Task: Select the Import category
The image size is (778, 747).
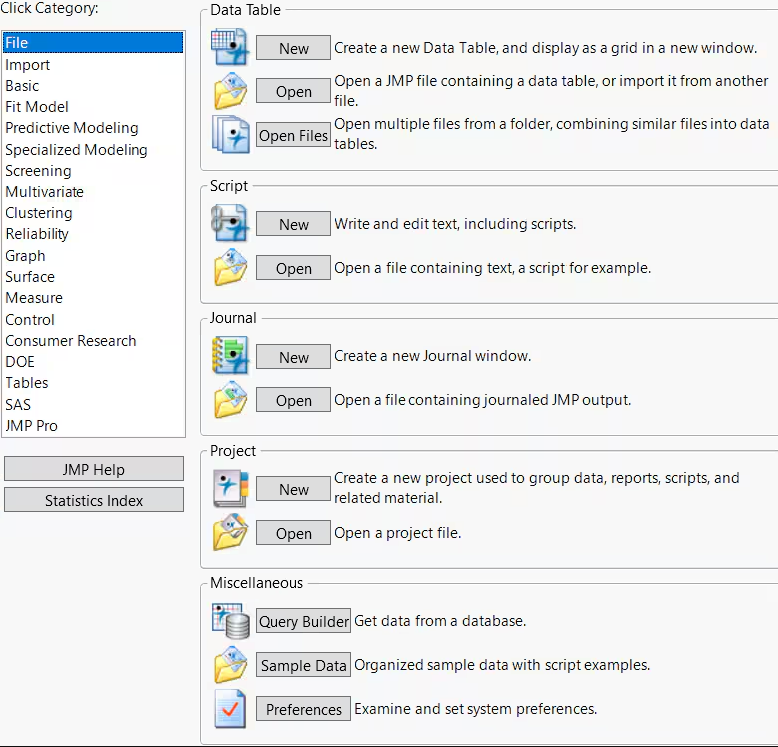Action: [x=93, y=64]
